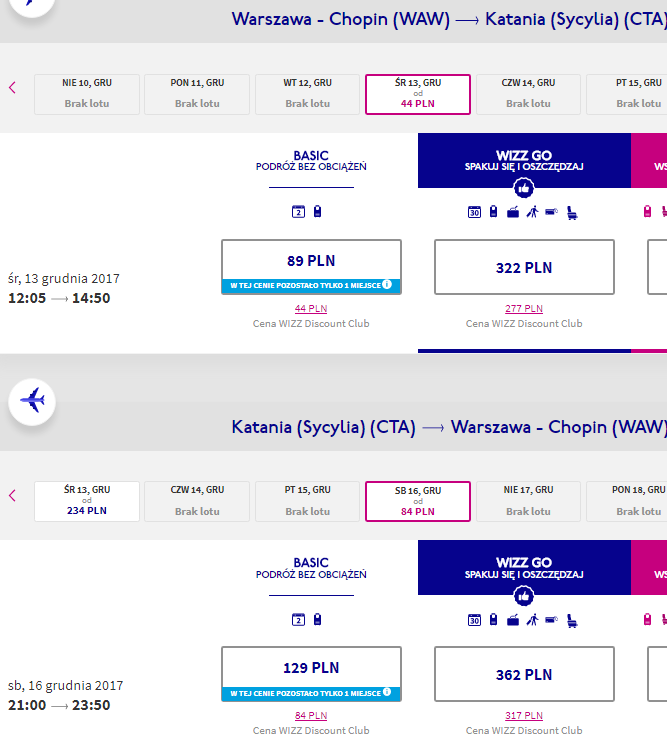Open 84 PLN Discount Club price link

311,716
